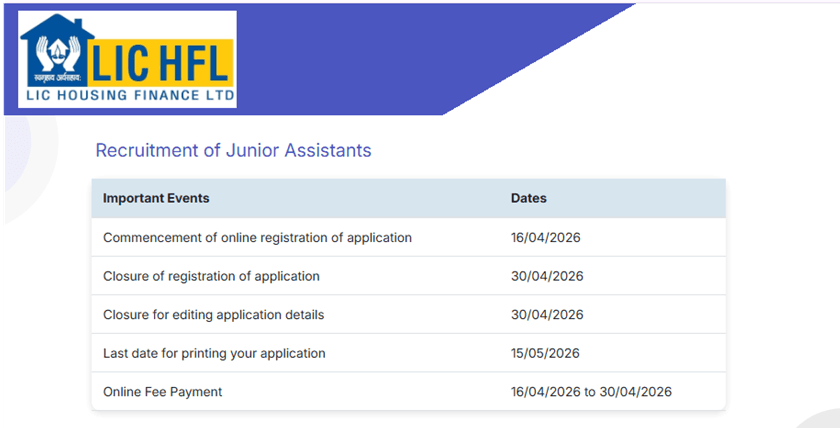Viewport: 840px width, 428px height.
Task: Select 'Last date for printing your application'
Action: tap(214, 353)
